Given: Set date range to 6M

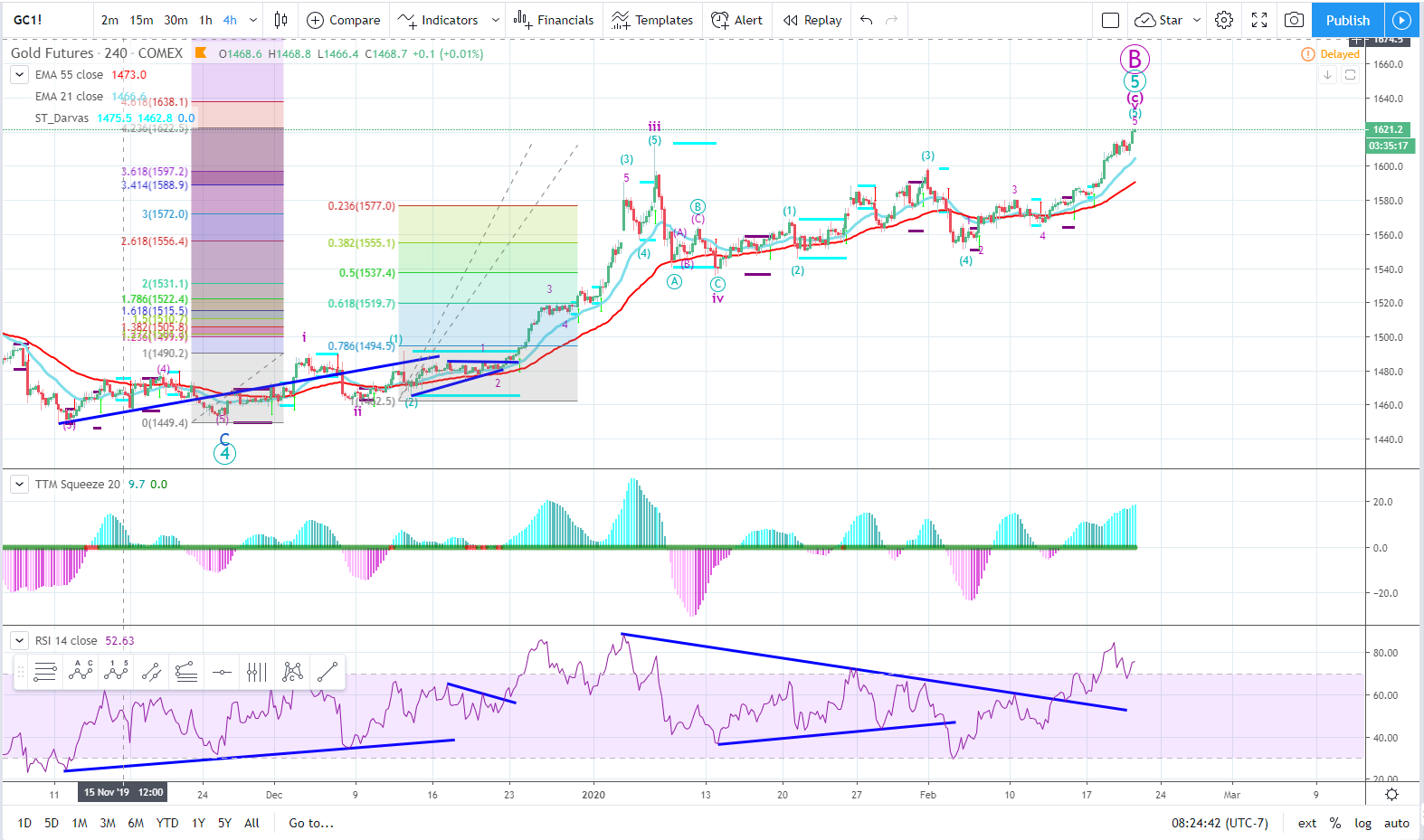Looking at the screenshot, I should [x=136, y=823].
